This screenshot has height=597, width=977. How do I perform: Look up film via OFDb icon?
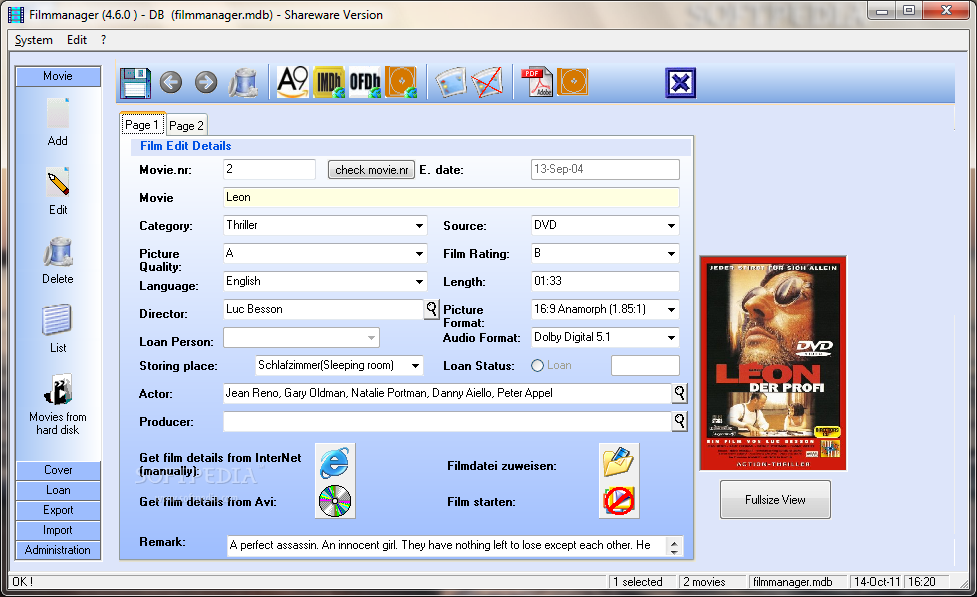tap(365, 82)
